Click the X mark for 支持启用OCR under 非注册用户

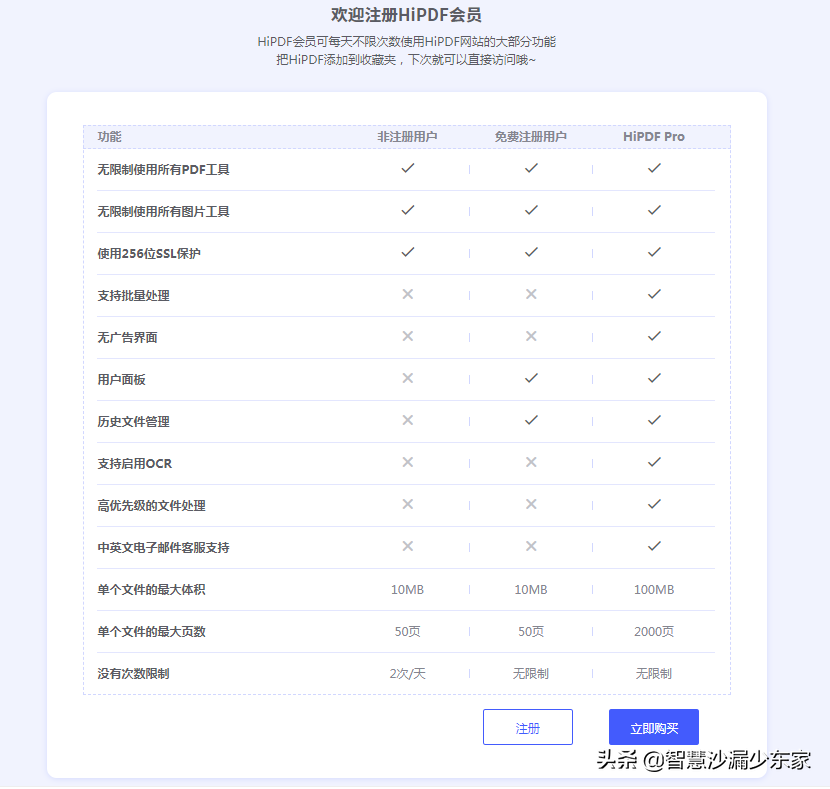408,462
